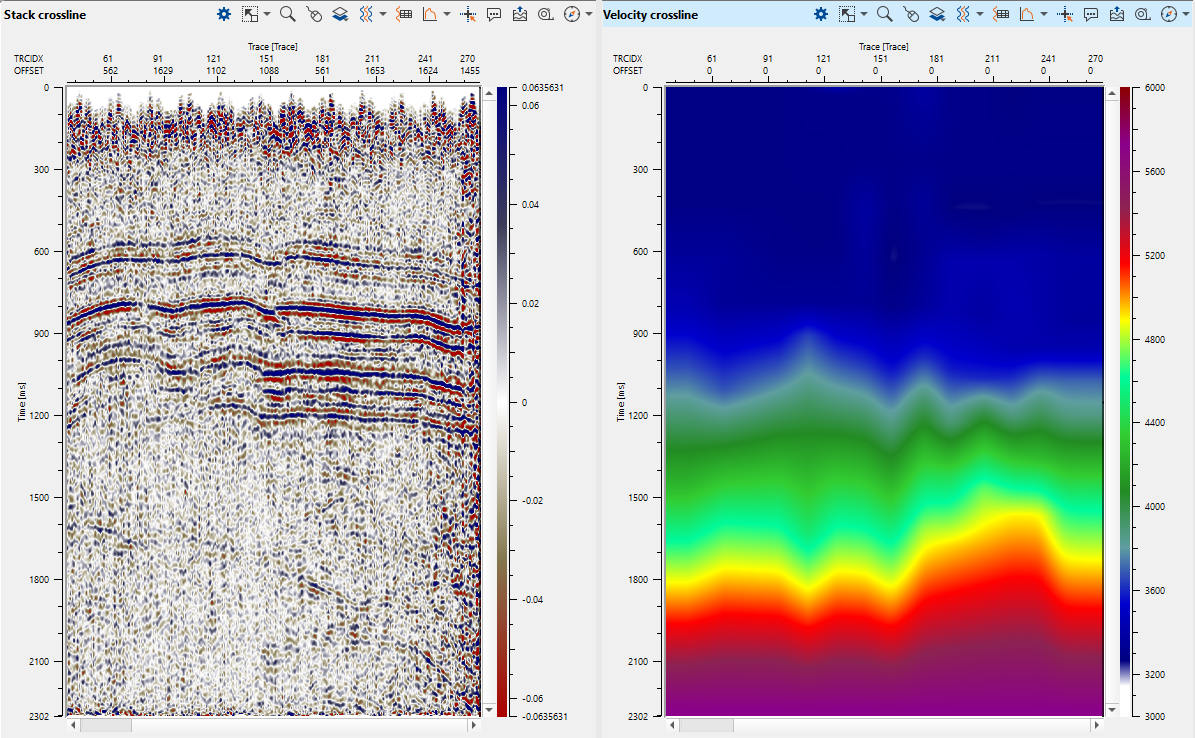The height and width of the screenshot is (738, 1195).
Task: Select the Velocity crossline panel title
Action: (650, 15)
